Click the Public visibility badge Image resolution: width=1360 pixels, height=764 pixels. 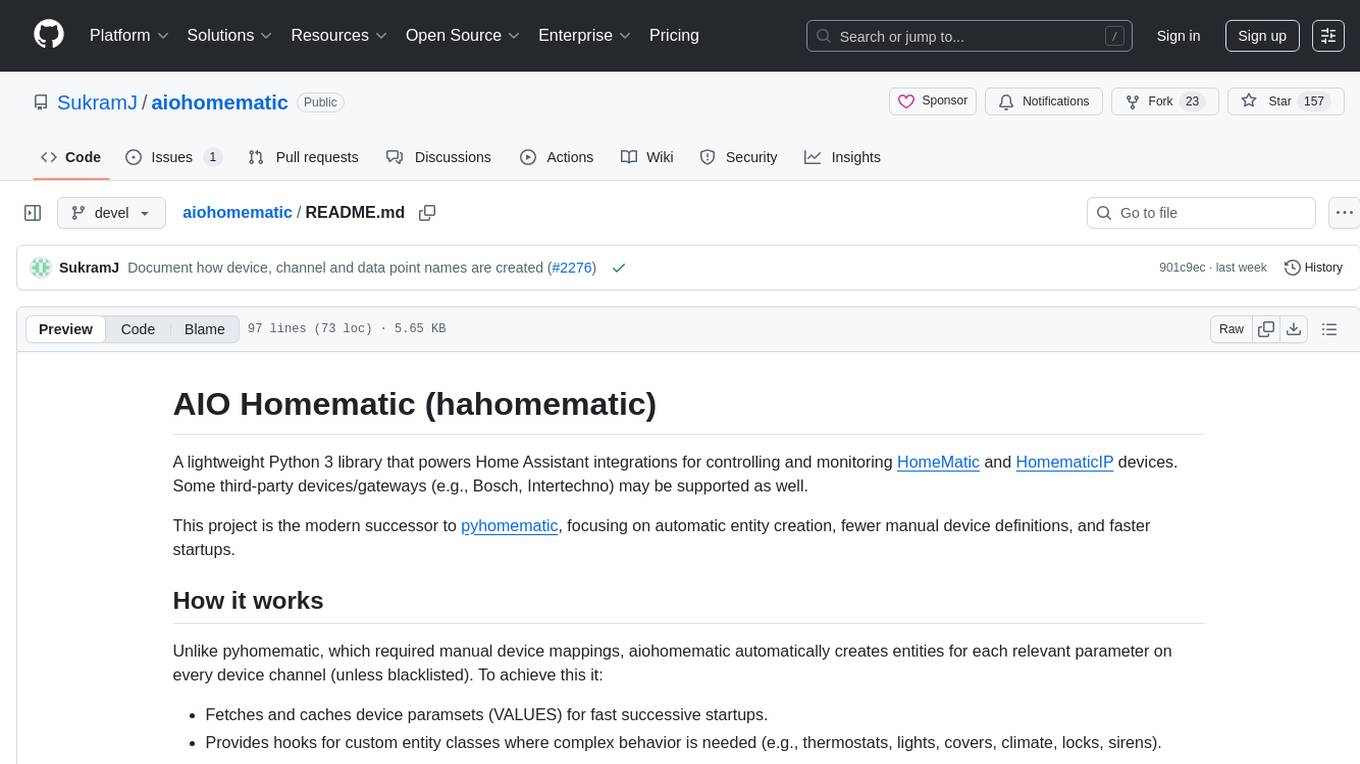pyautogui.click(x=320, y=102)
